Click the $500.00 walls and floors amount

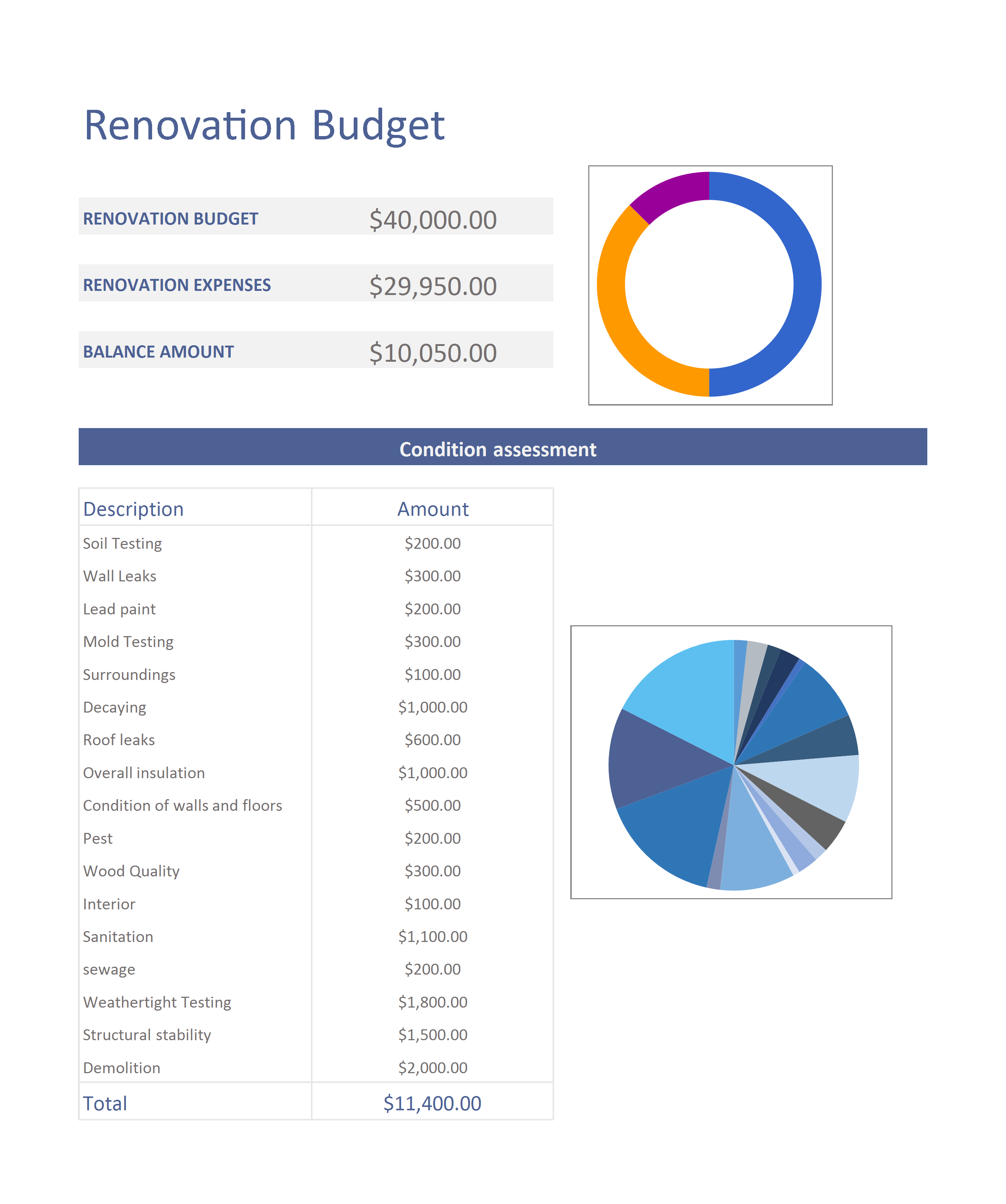click(x=433, y=806)
